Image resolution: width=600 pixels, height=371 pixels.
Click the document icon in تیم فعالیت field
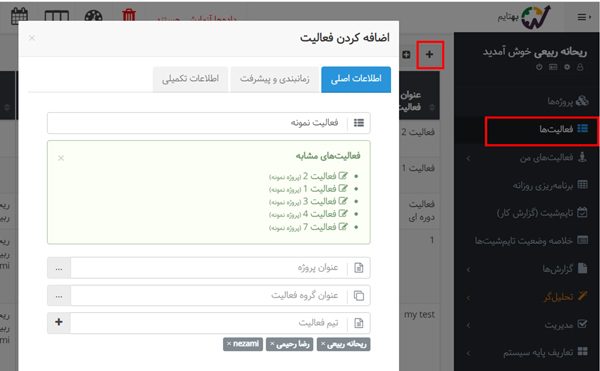[359, 323]
